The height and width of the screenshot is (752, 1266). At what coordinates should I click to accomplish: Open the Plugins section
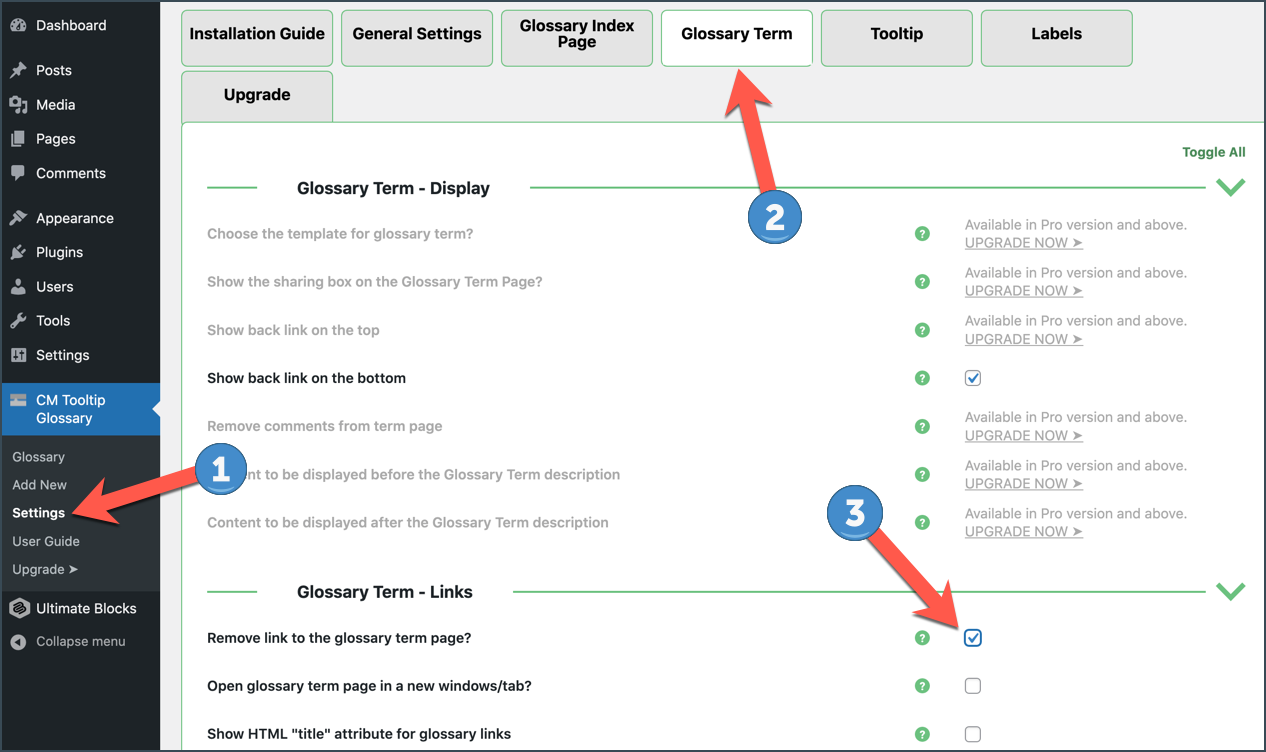pos(58,252)
